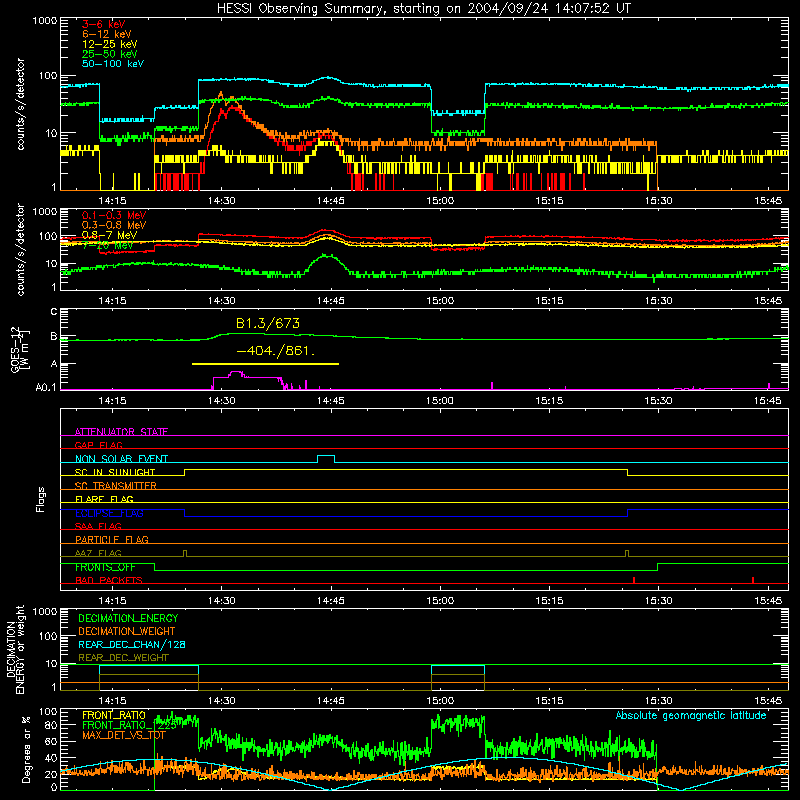Select the '0.1-0.3 MeV' legend label
This screenshot has height=800, width=800.
tap(114, 215)
